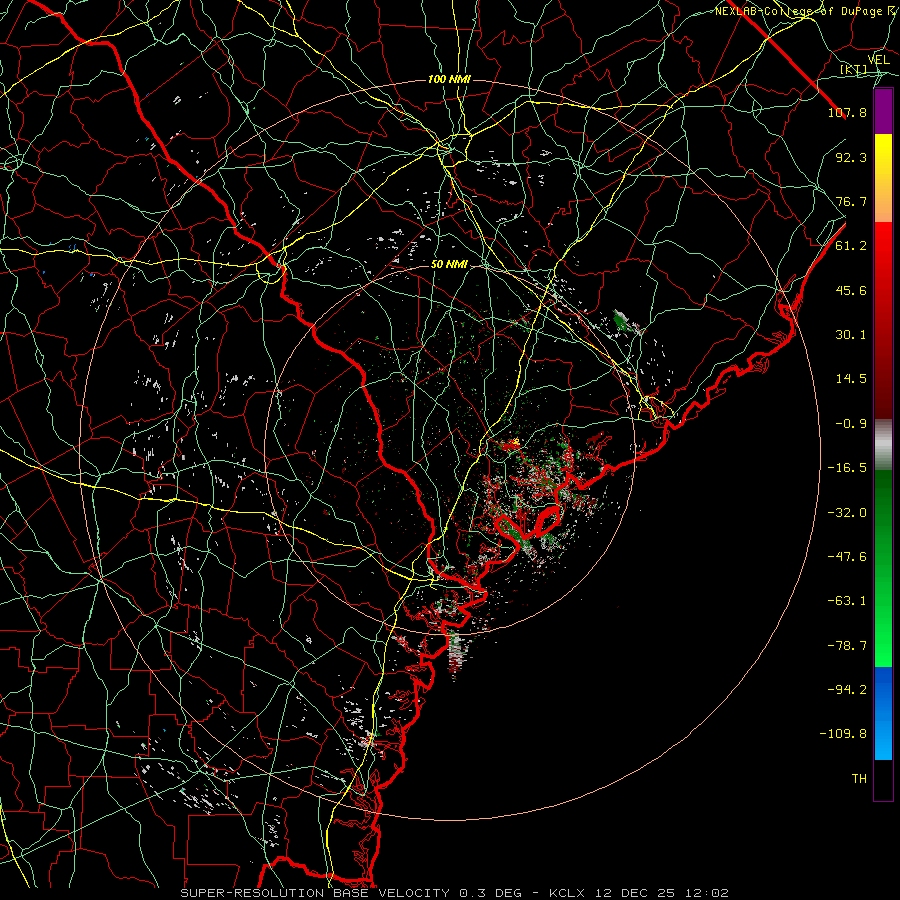
Task: Click the bright green color bar segment
Action: coord(883,643)
